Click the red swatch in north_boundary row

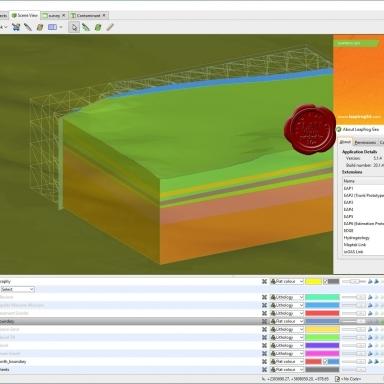(313, 361)
